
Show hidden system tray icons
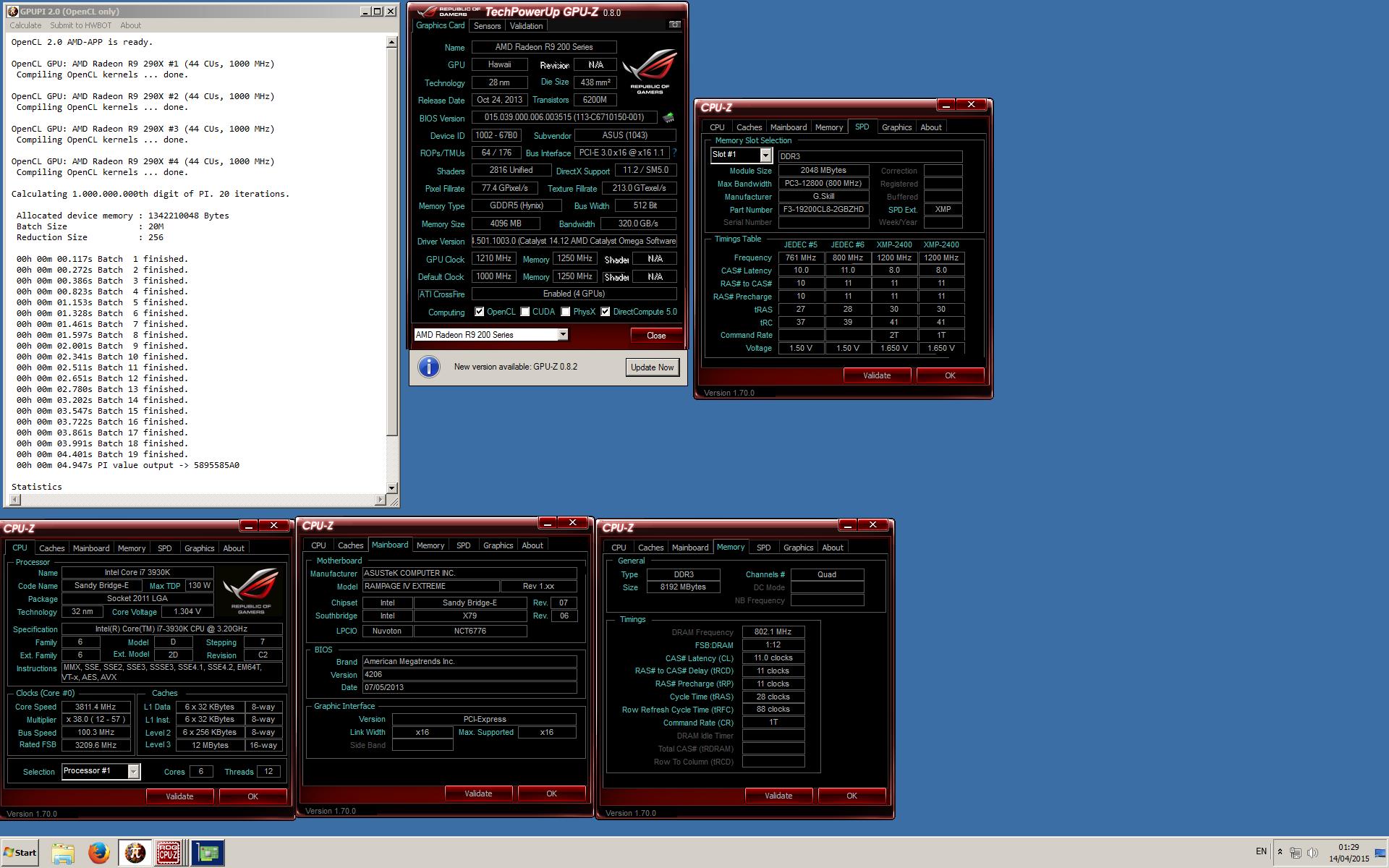coord(1280,852)
